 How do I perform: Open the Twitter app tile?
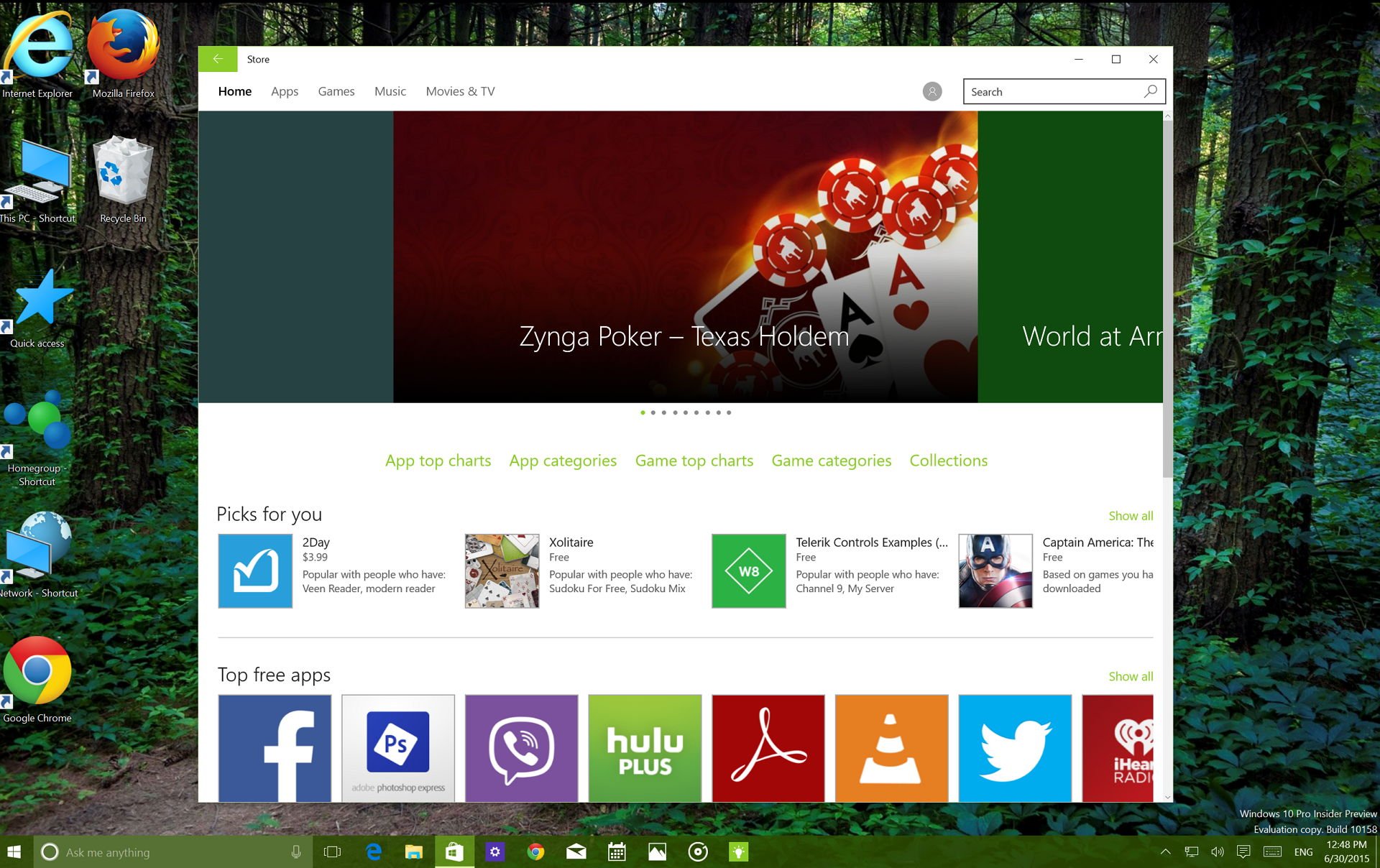tap(1015, 748)
